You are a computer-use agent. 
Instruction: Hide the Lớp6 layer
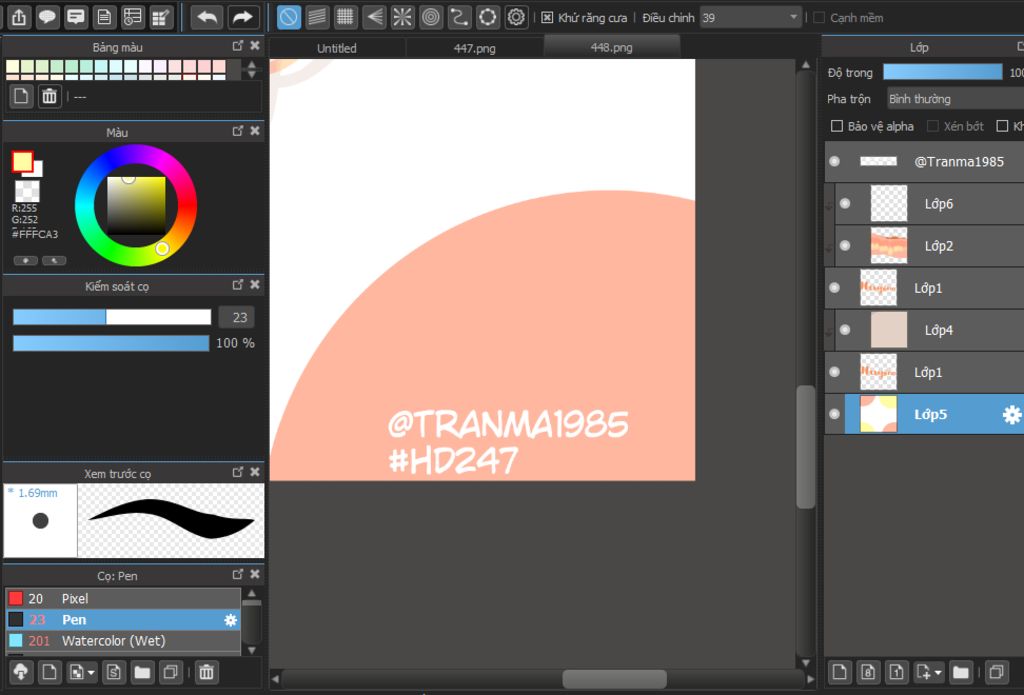pos(845,203)
